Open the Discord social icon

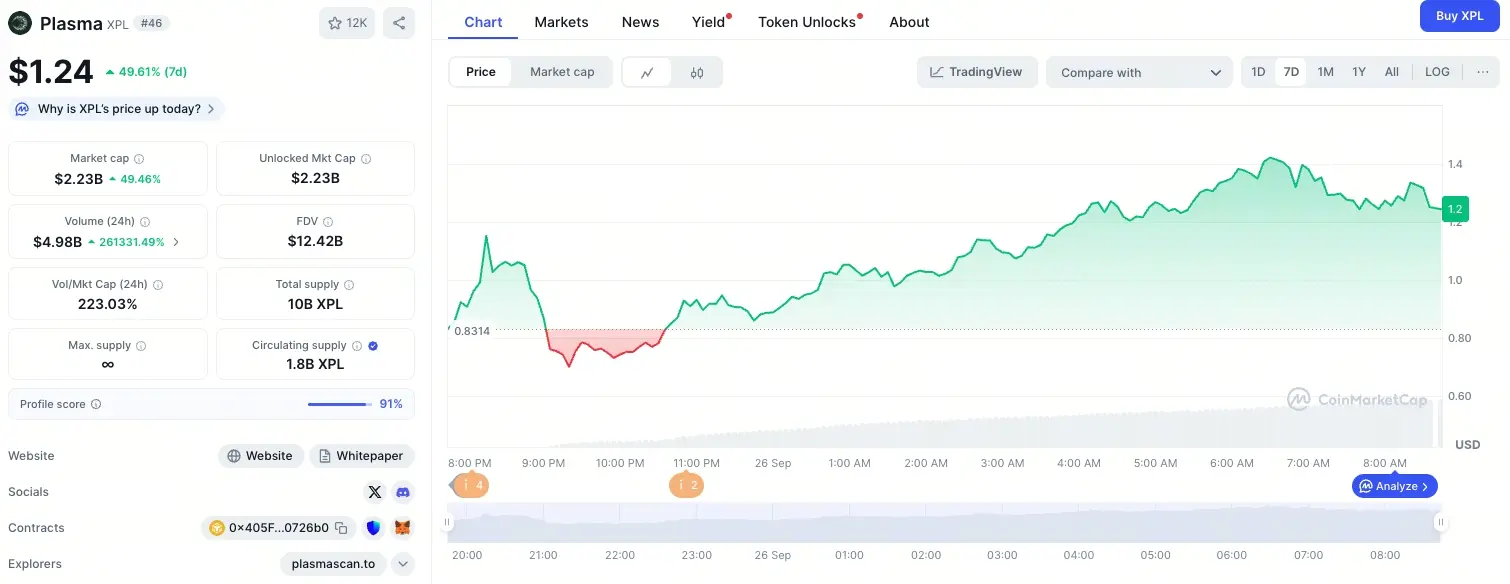403,492
